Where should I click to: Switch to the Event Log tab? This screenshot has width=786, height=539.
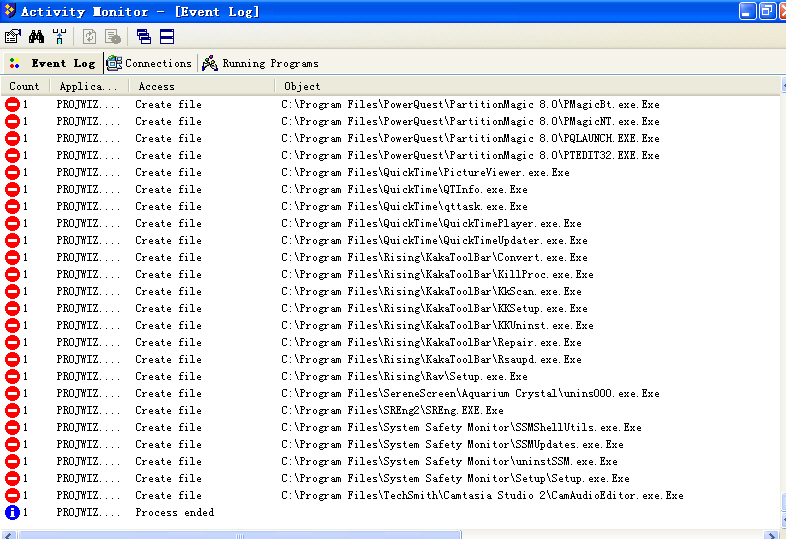point(53,63)
